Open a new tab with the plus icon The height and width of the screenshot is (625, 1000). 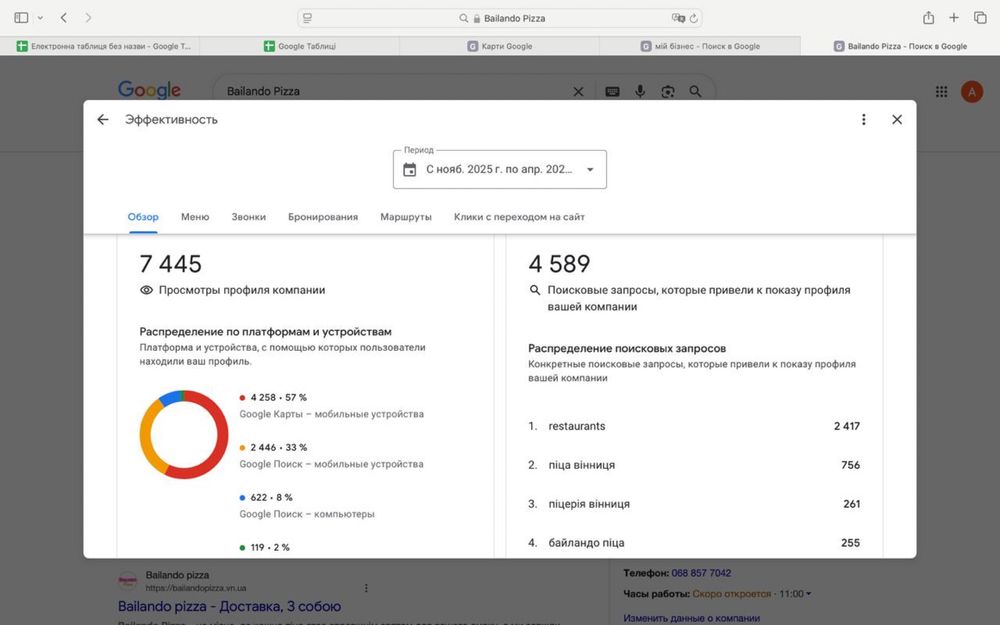953,18
